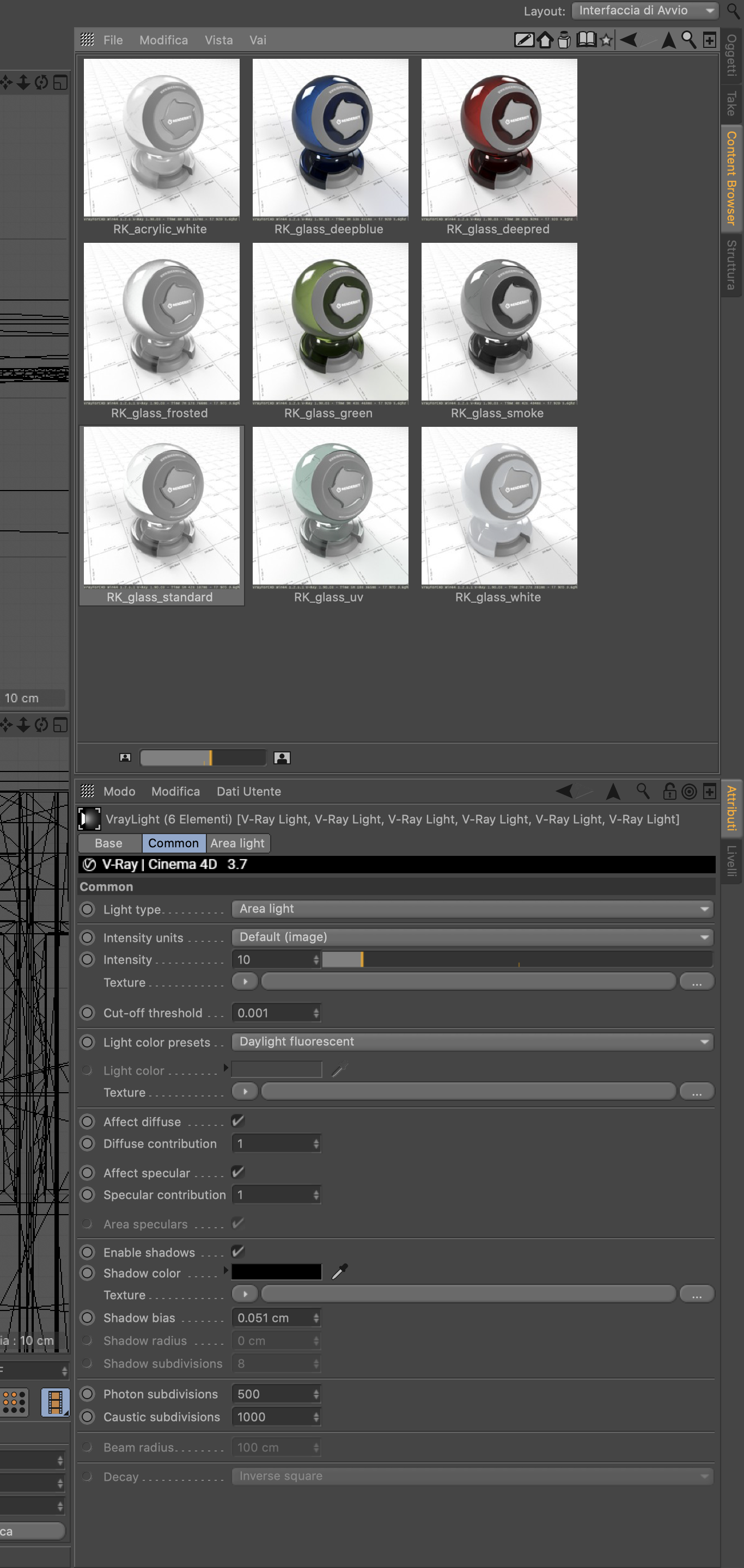
Task: Click the ink bottle presets icon
Action: pyautogui.click(x=564, y=40)
